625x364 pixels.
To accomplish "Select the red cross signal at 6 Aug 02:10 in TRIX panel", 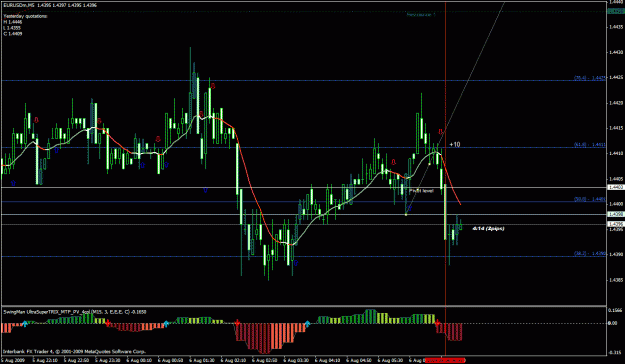I will coord(237,322).
